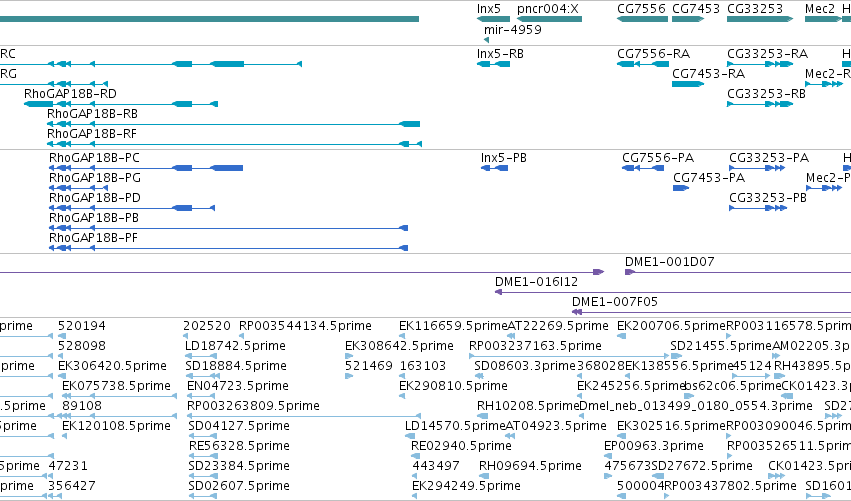Click EST EK120108.5prime label
The height and width of the screenshot is (501, 851).
pos(116,427)
